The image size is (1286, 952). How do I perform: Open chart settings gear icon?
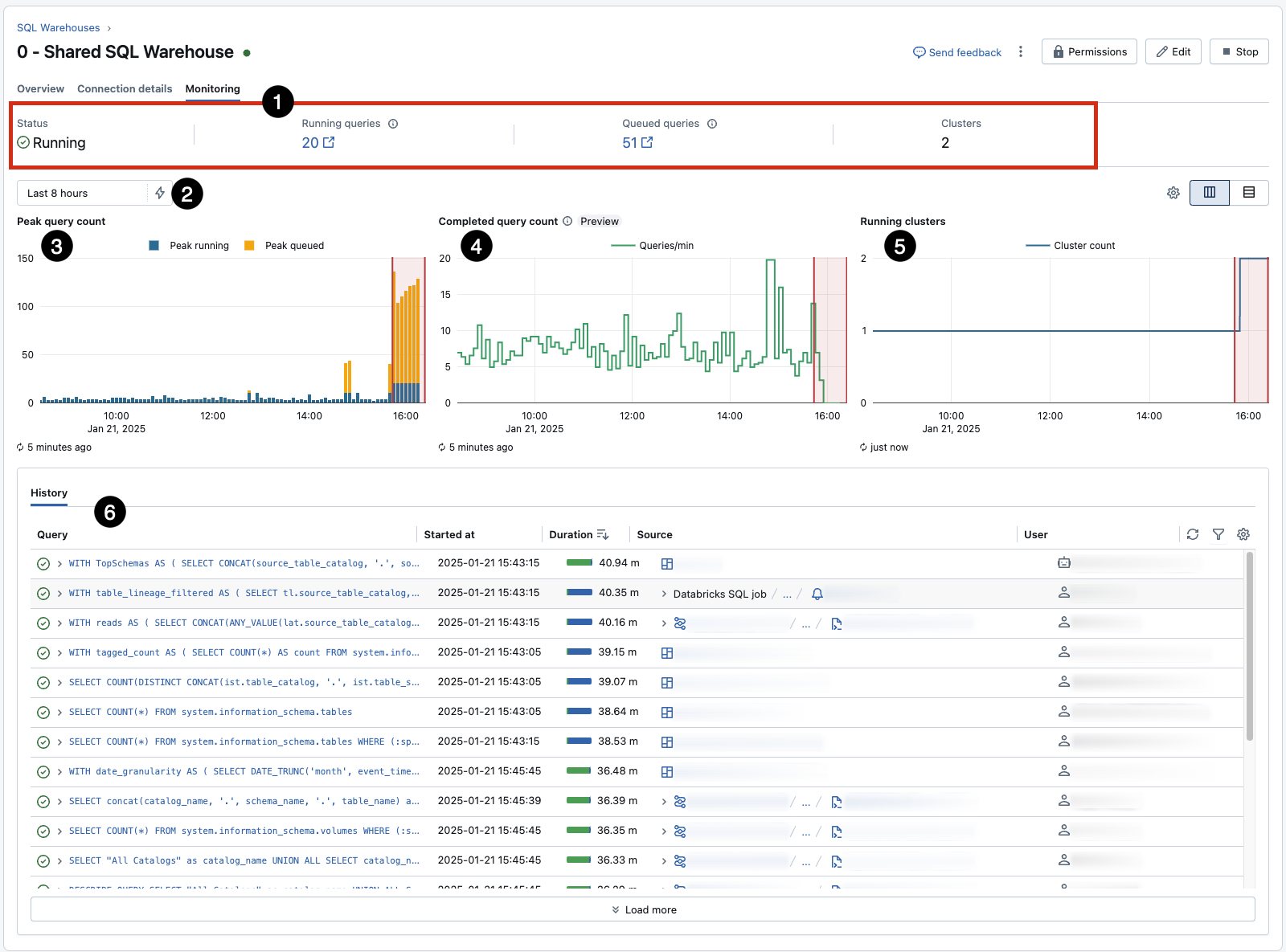[1173, 193]
